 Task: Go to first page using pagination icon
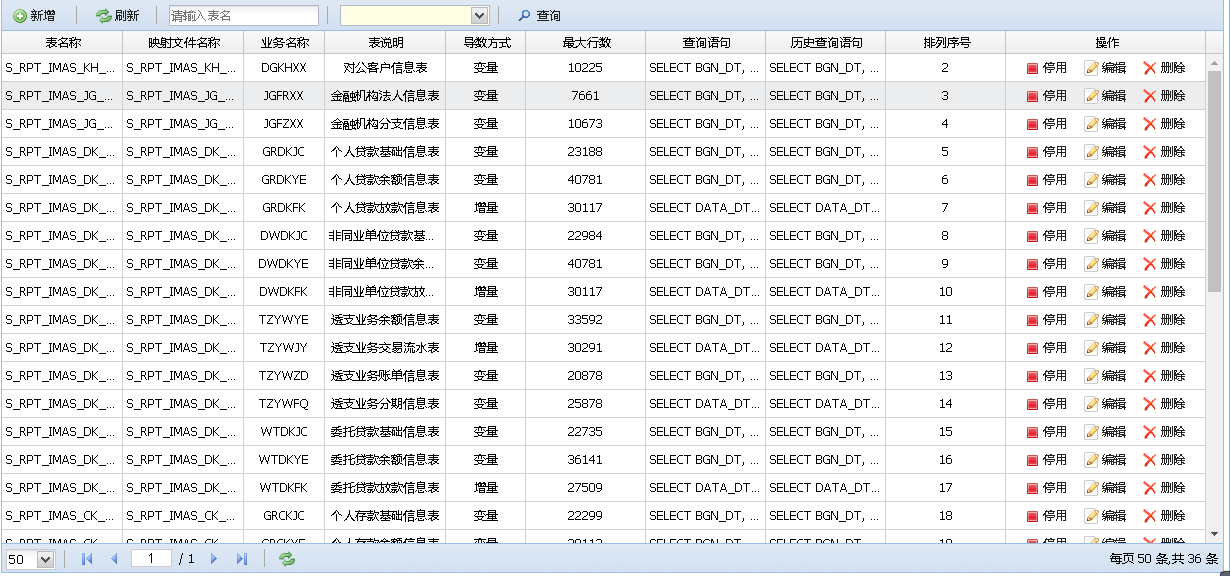87,559
